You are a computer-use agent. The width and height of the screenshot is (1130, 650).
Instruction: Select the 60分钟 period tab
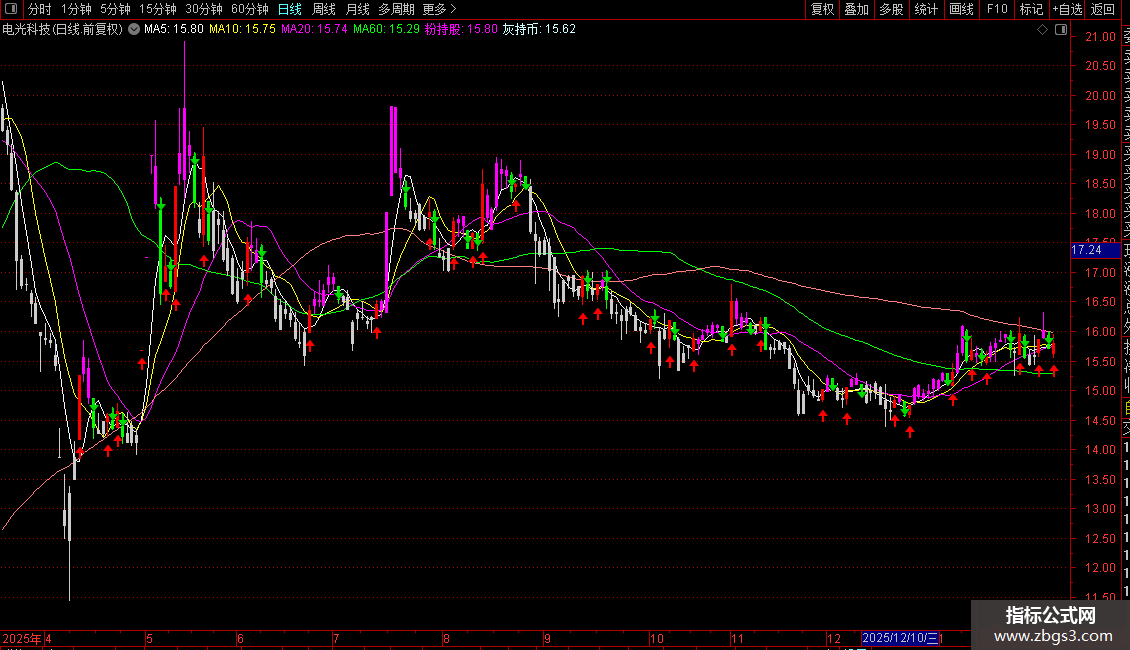pyautogui.click(x=250, y=9)
